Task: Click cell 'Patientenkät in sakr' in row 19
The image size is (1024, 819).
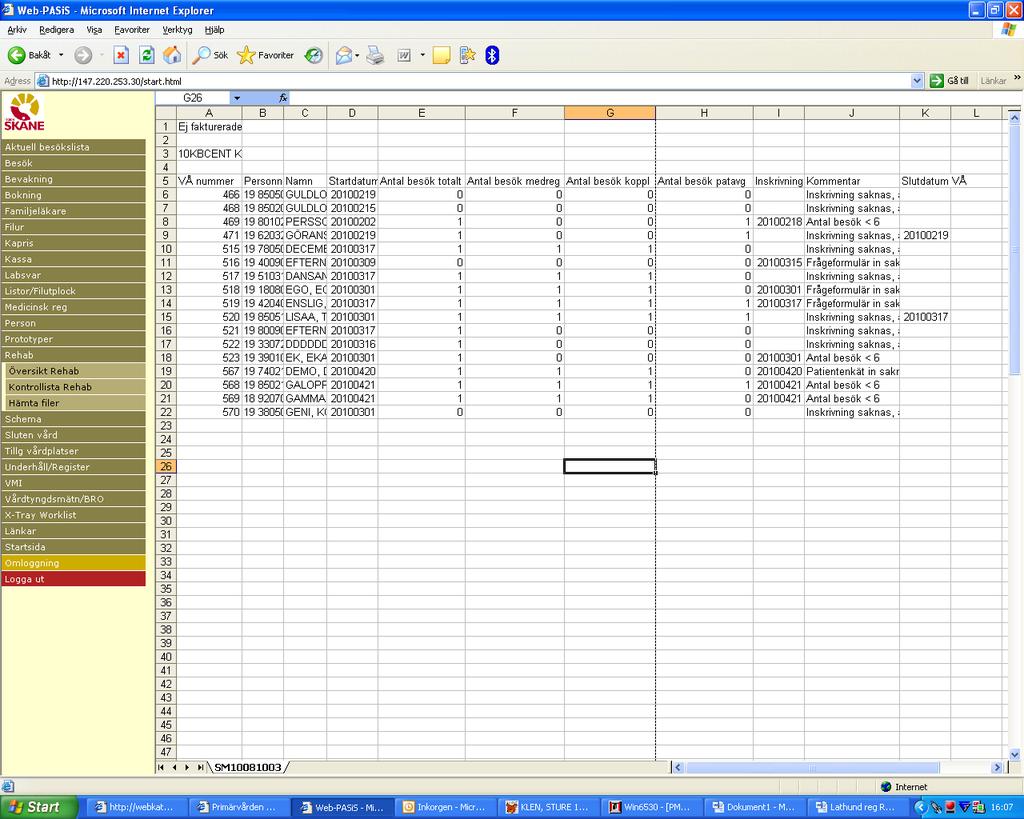Action: coord(852,371)
